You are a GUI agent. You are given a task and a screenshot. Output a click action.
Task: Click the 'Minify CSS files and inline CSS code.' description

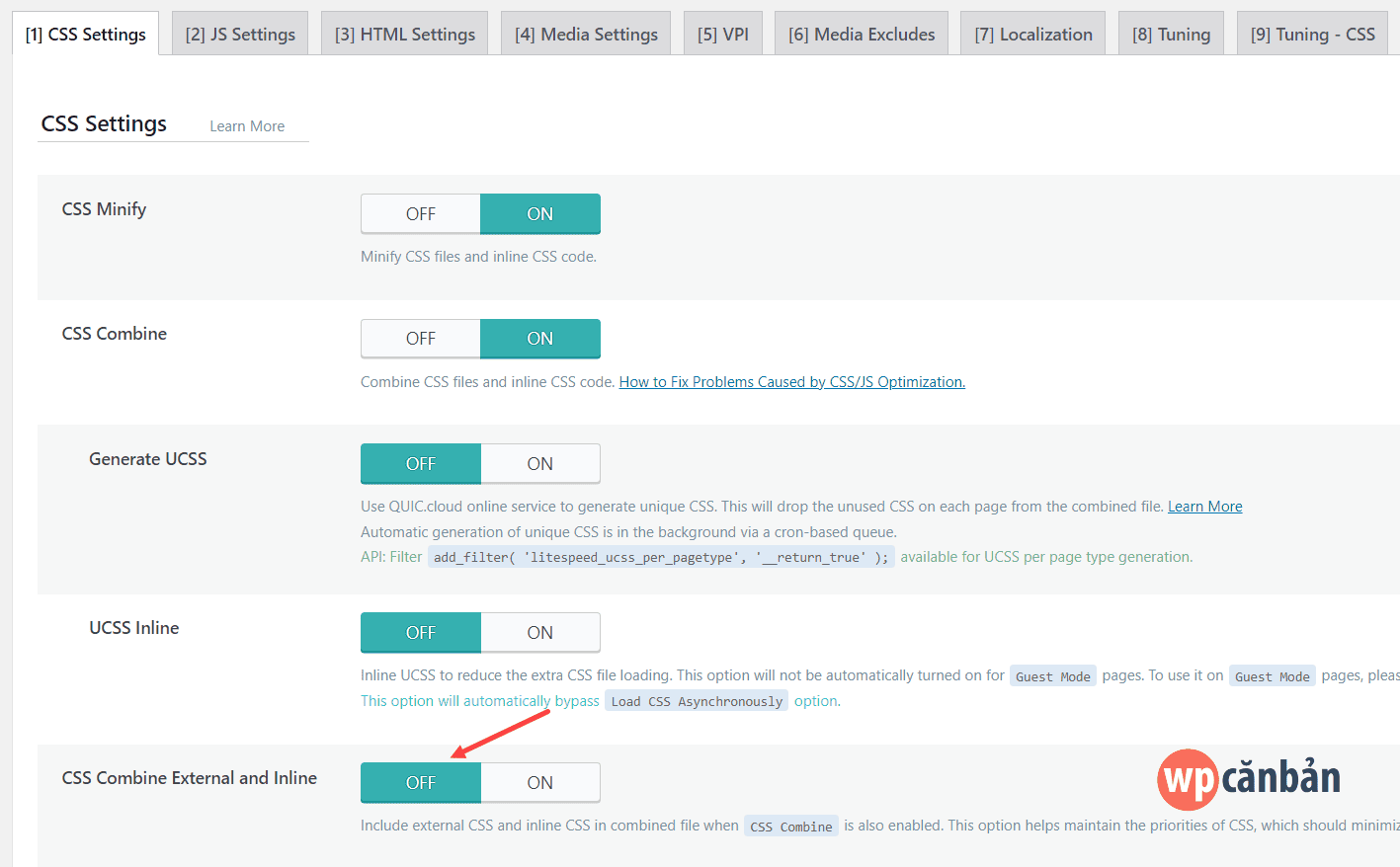point(479,257)
